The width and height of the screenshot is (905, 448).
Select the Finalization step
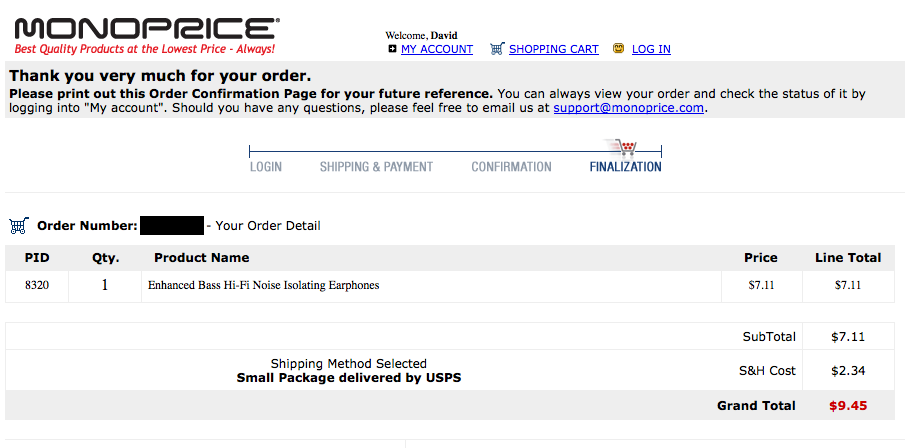[625, 167]
